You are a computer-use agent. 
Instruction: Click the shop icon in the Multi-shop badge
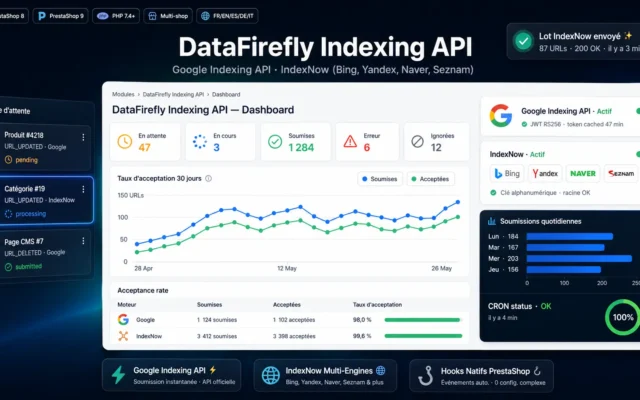[x=152, y=16]
